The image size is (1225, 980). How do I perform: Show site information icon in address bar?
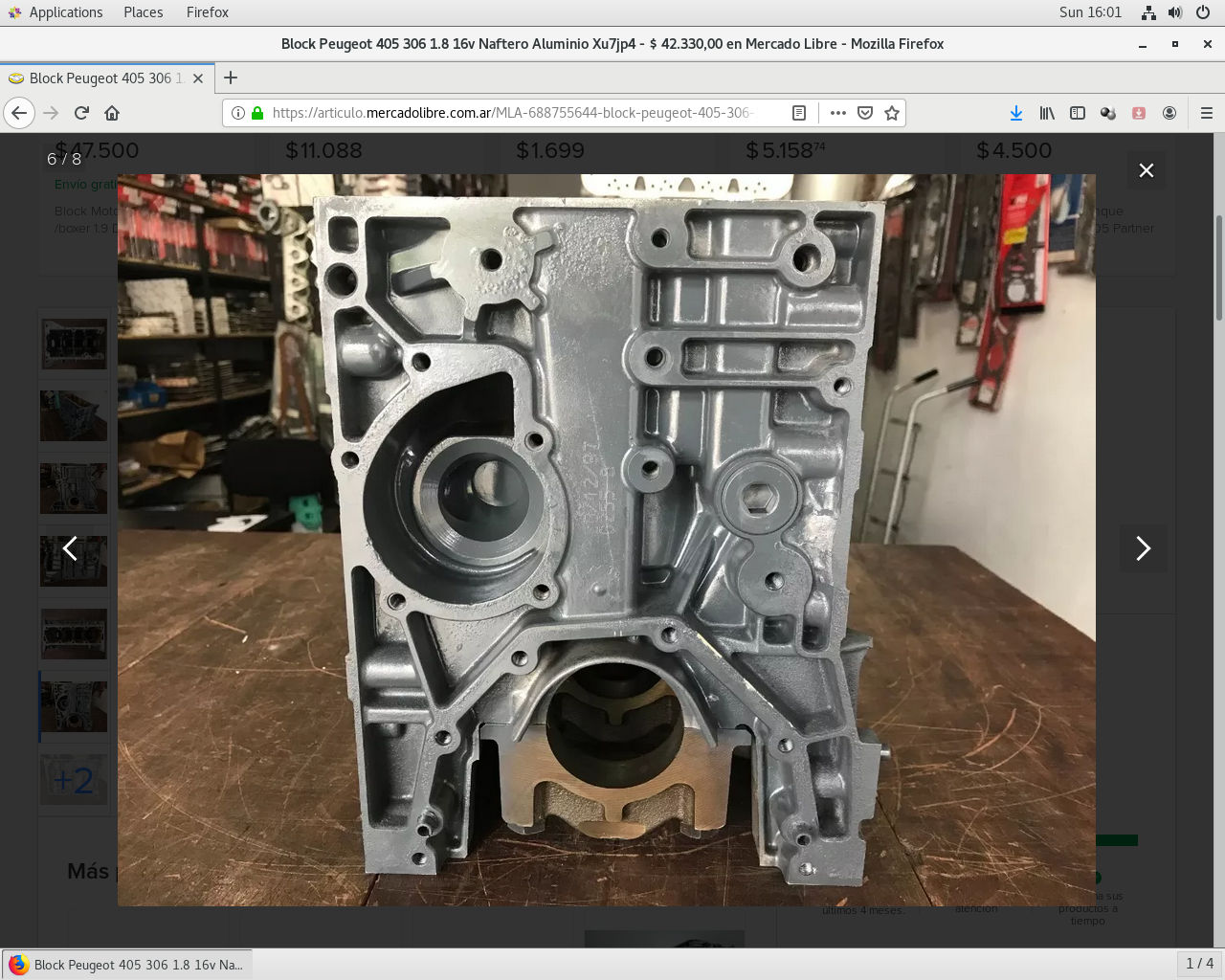(238, 113)
